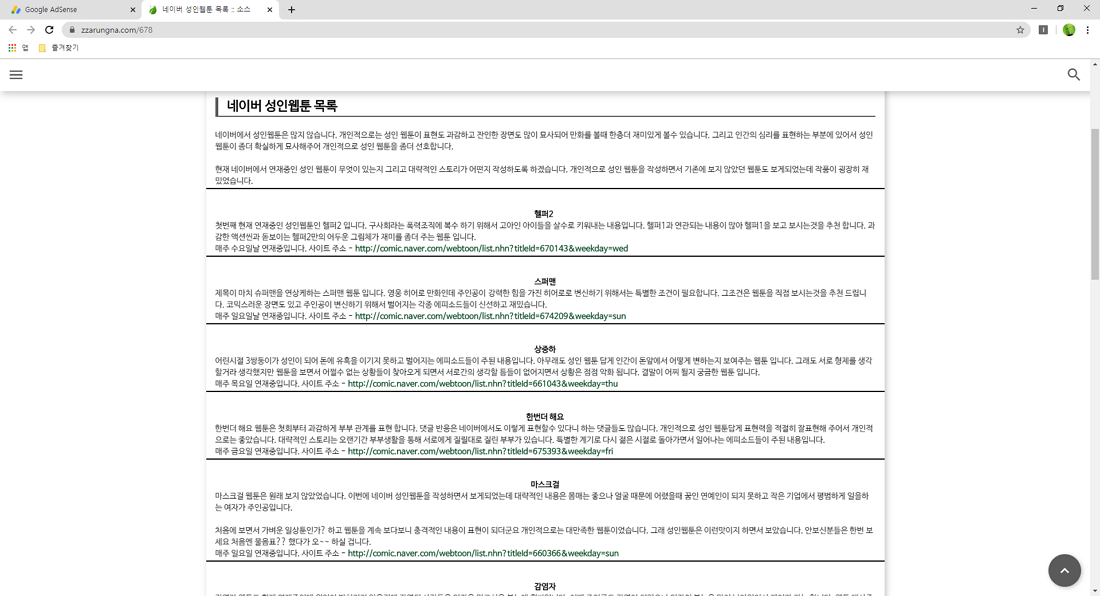This screenshot has height=596, width=1100.
Task: Click the 상중하 section title
Action: pos(544,349)
